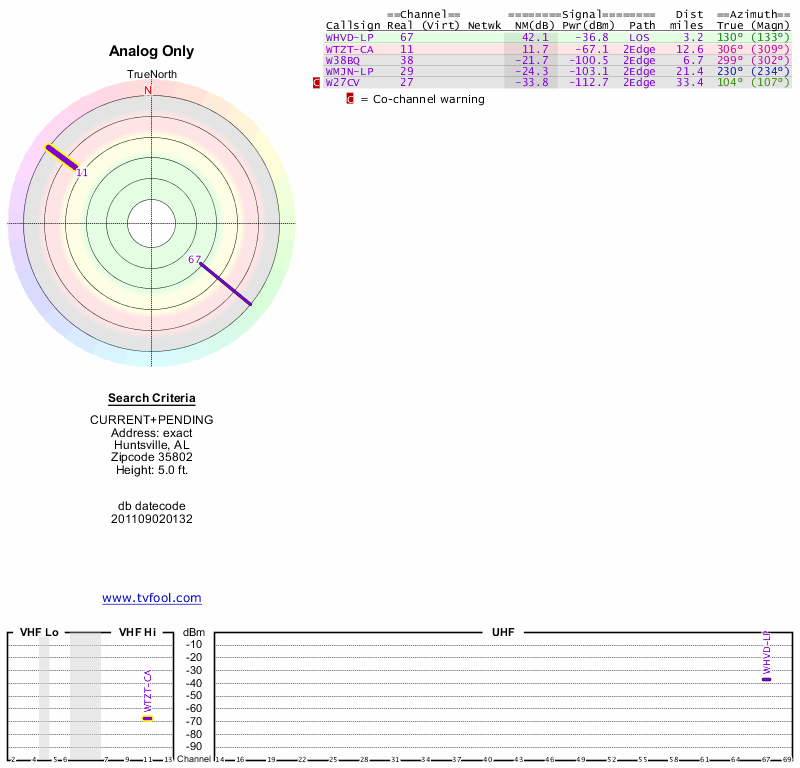The image size is (800, 768).
Task: Click the db datecode 201109020132 value
Action: click(x=152, y=519)
